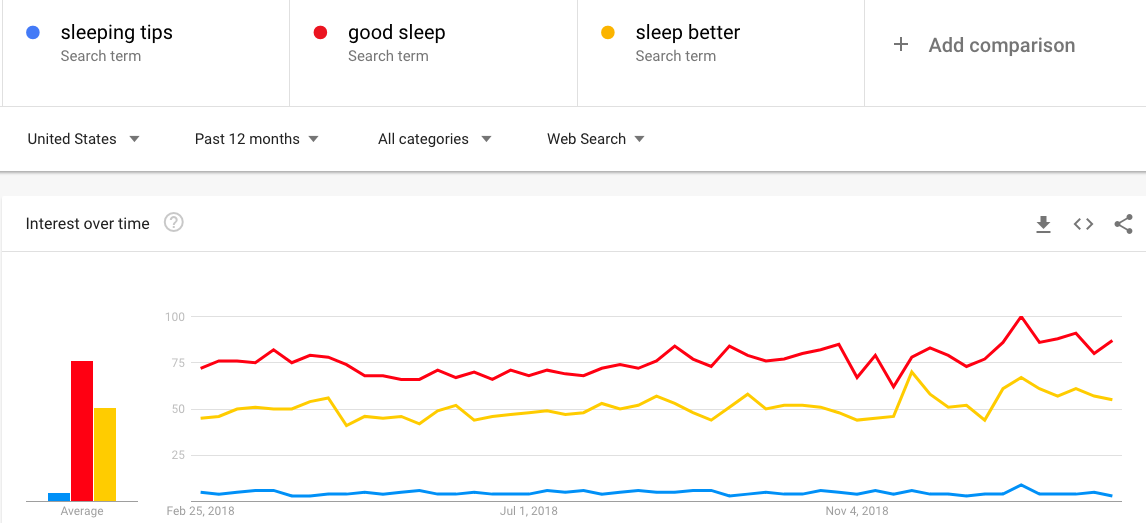
Task: Open the embed code icon
Action: click(x=1083, y=224)
